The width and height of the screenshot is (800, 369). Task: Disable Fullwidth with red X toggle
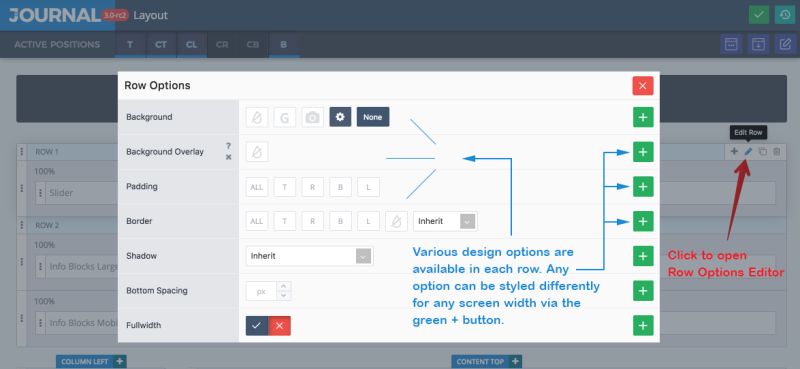click(x=279, y=326)
